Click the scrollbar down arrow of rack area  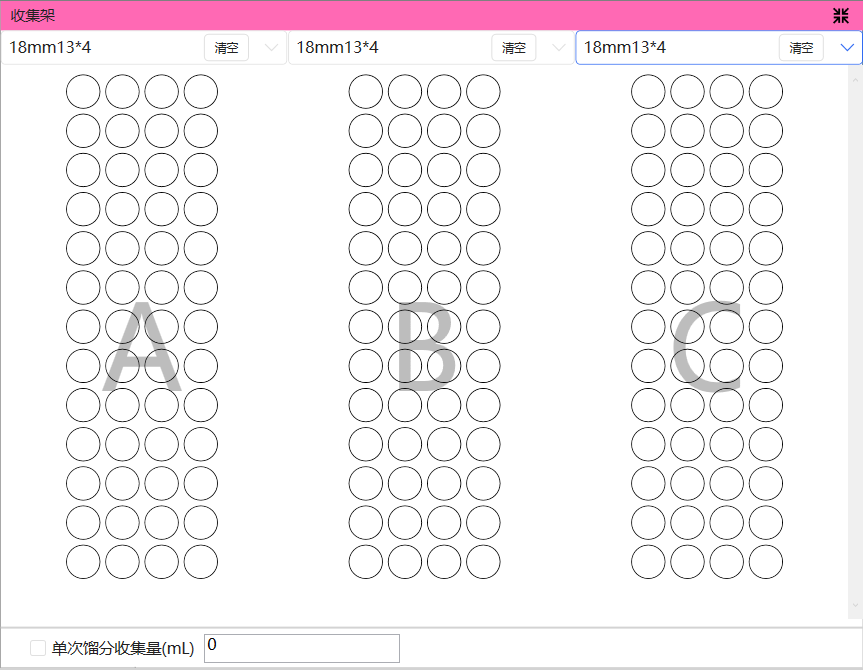coord(855,606)
